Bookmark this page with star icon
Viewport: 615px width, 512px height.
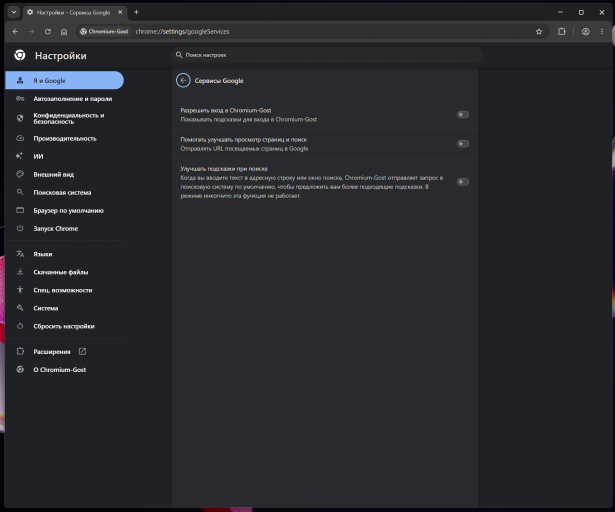(539, 31)
